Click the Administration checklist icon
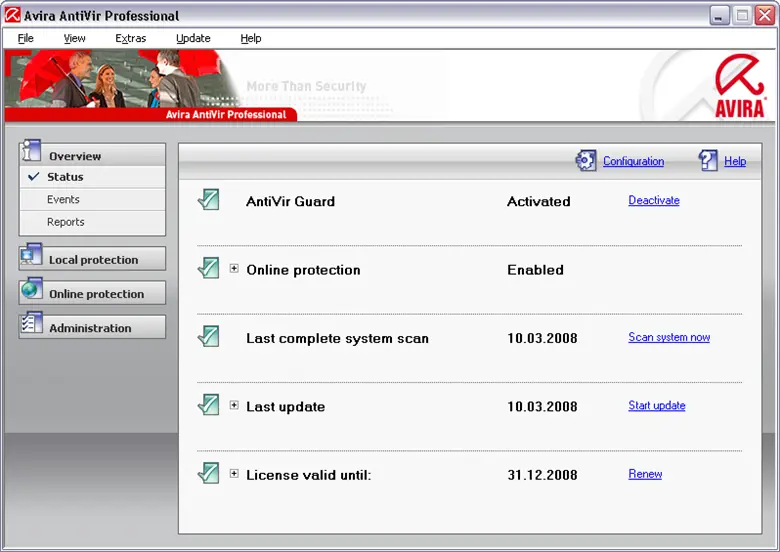This screenshot has width=780, height=552. click(x=31, y=325)
